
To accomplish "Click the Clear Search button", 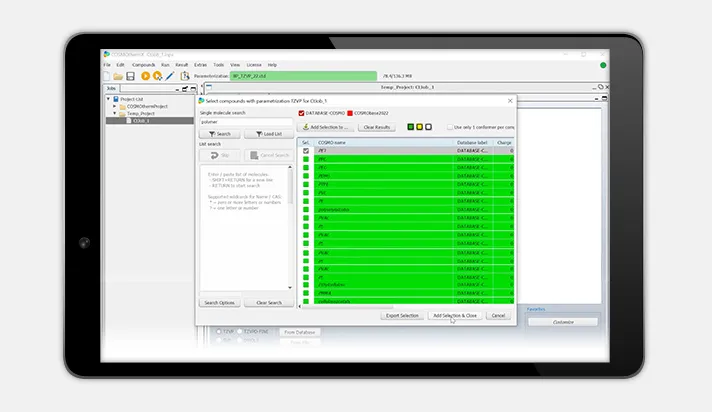I will (x=269, y=303).
